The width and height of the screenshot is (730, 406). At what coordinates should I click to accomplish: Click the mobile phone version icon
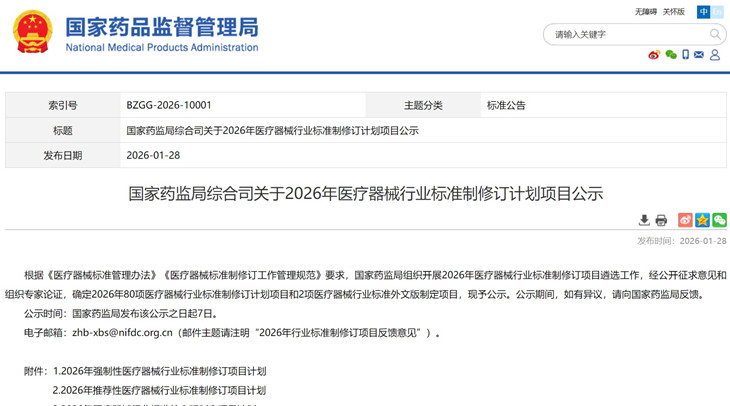click(x=685, y=55)
